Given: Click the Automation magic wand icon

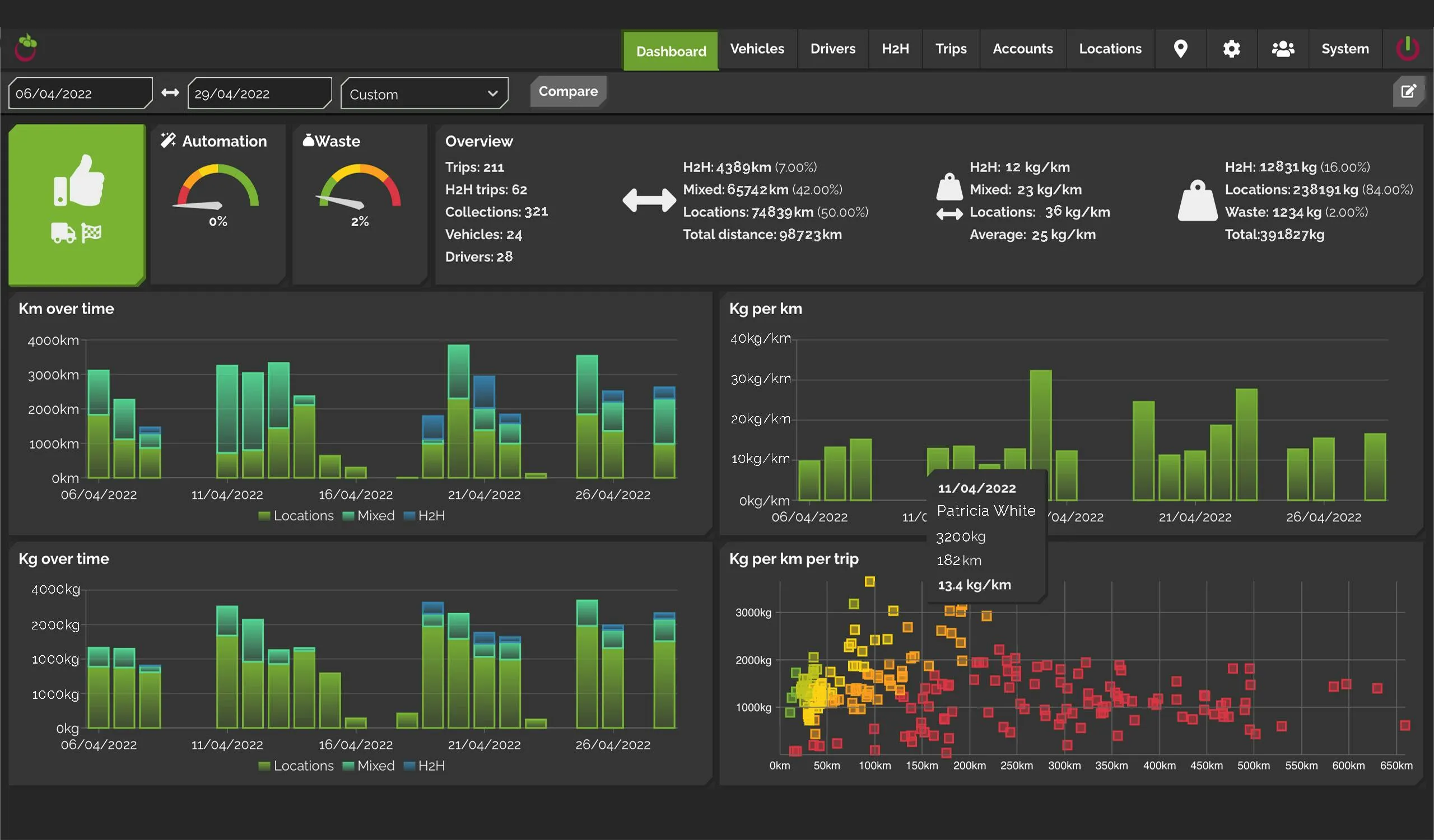Looking at the screenshot, I should tap(168, 141).
